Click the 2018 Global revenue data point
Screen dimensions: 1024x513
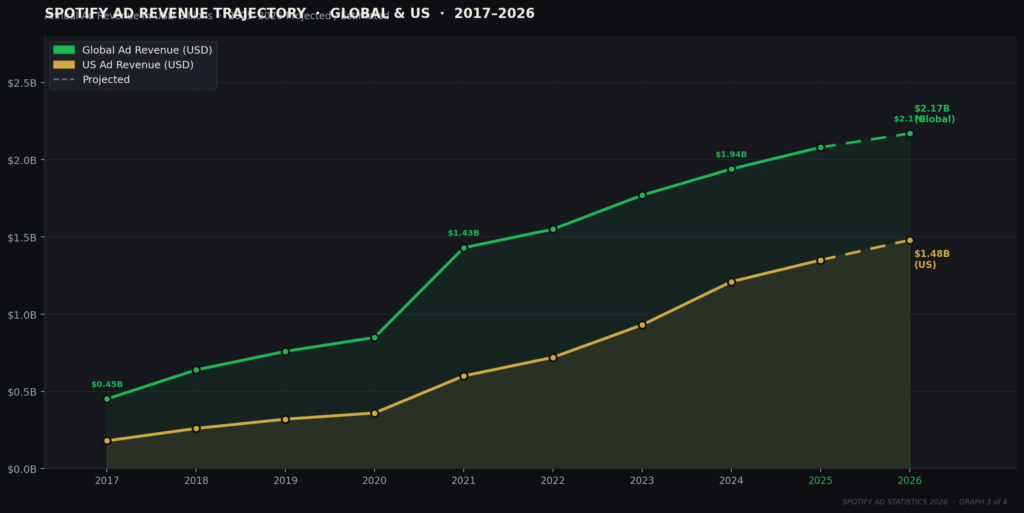tap(196, 370)
